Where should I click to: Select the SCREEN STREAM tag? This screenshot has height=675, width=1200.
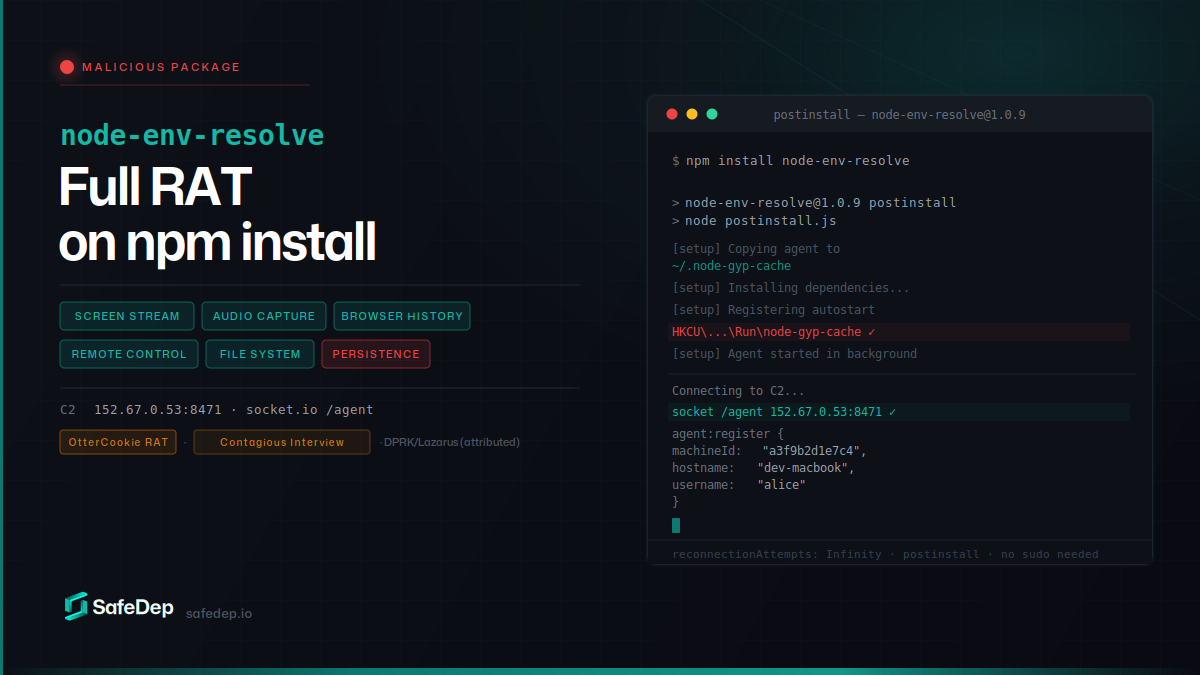coord(127,316)
